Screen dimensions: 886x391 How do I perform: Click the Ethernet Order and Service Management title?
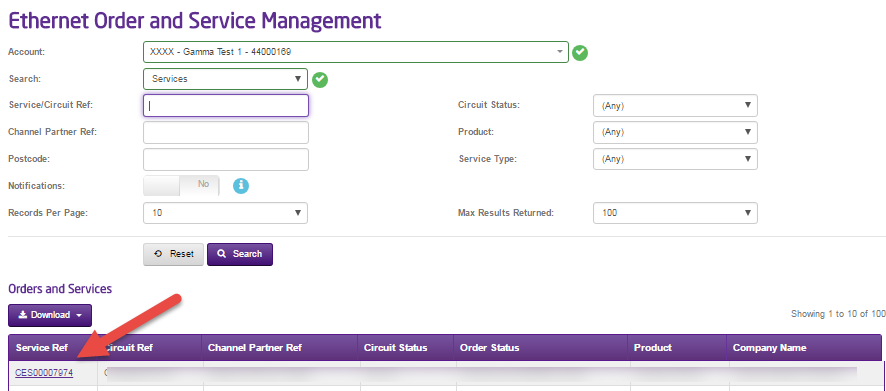tap(195, 20)
